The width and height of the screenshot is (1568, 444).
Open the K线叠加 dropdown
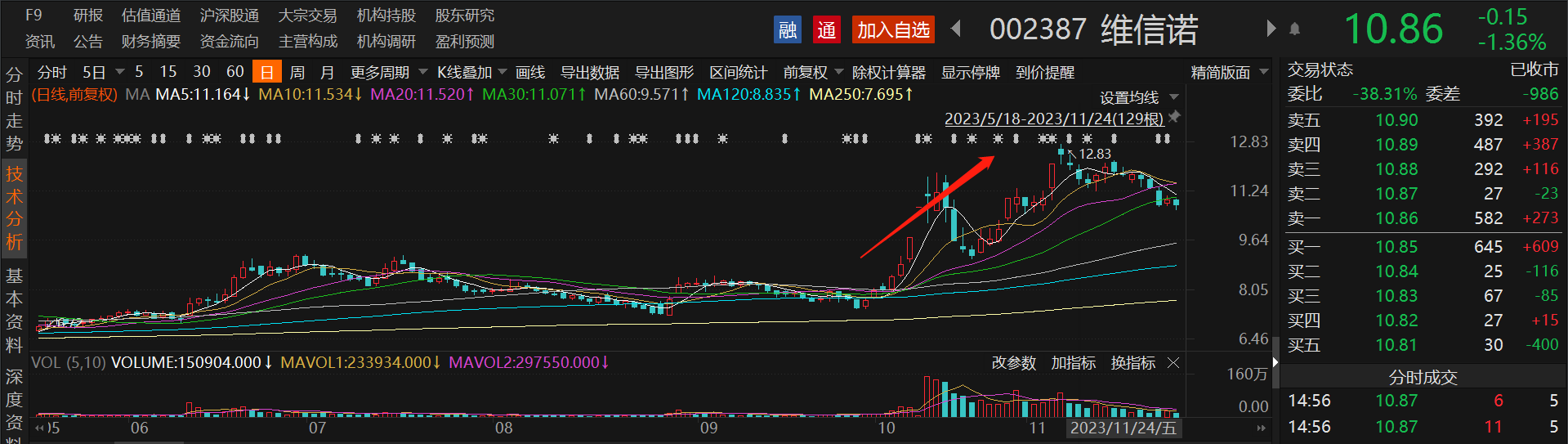point(471,72)
